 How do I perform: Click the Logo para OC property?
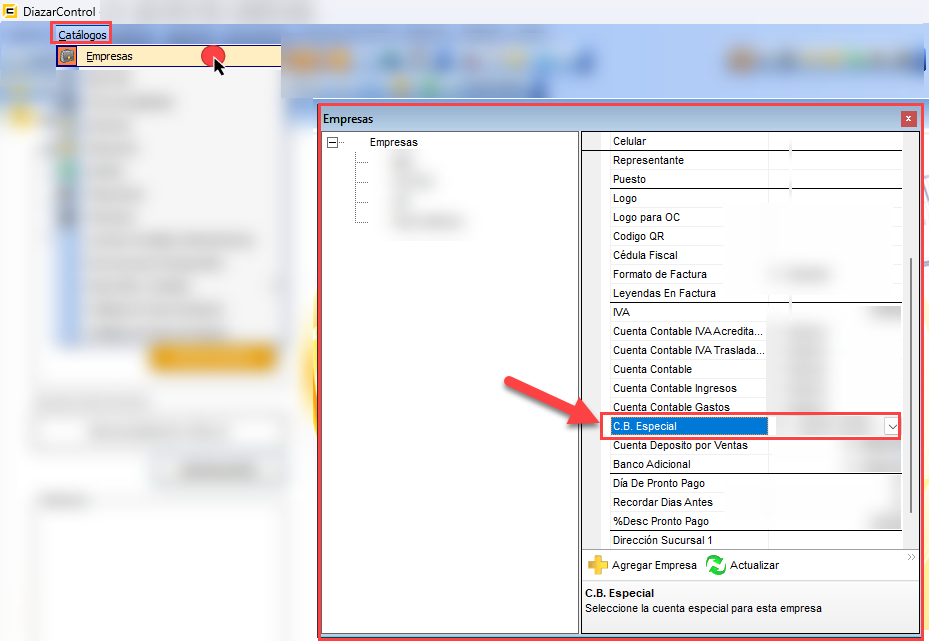click(x=646, y=217)
